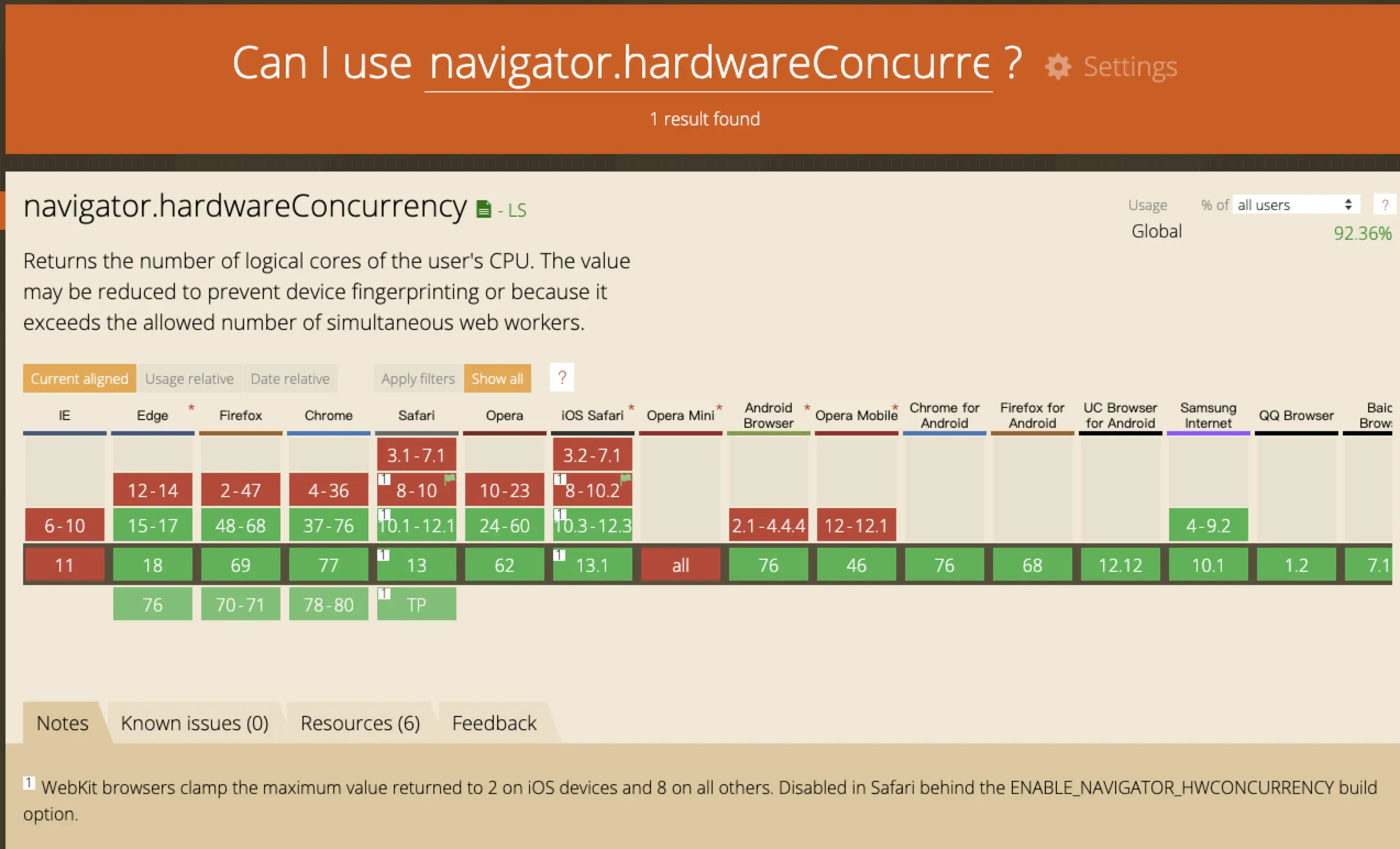Open the Resources (6) tab
1400x849 pixels.
(360, 723)
